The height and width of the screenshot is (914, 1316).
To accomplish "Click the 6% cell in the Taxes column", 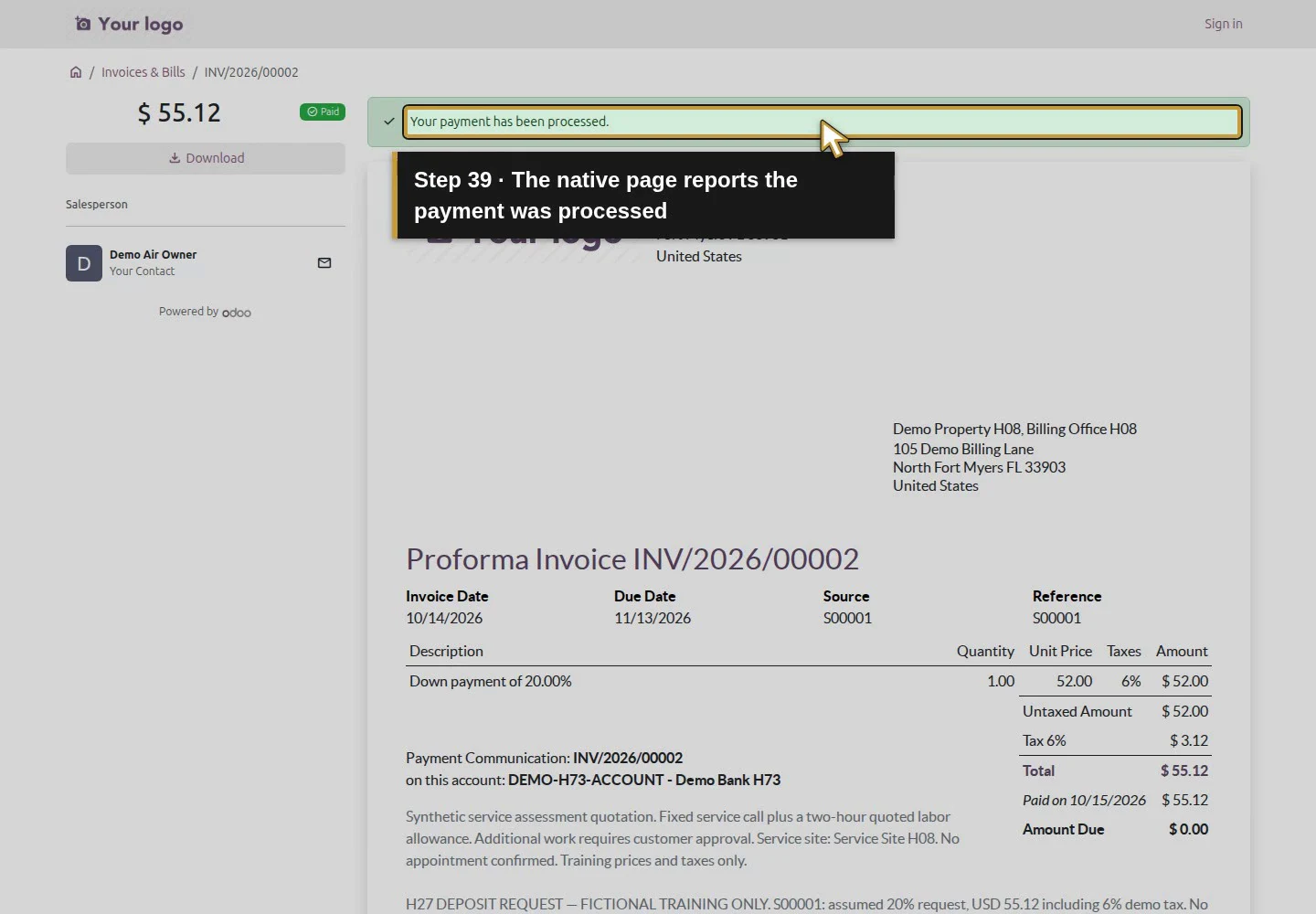I will [1131, 681].
